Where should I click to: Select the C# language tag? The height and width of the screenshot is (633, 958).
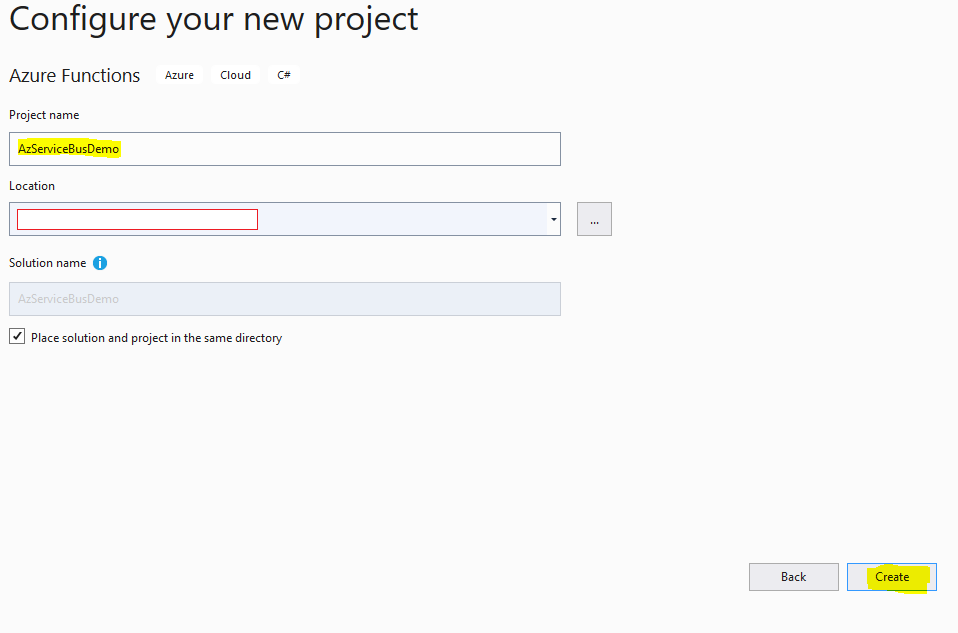click(x=283, y=74)
